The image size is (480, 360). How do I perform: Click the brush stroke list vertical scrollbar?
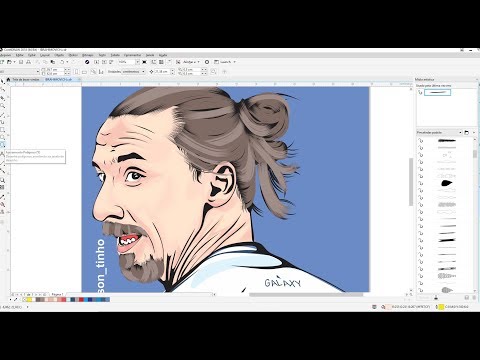pos(475,154)
